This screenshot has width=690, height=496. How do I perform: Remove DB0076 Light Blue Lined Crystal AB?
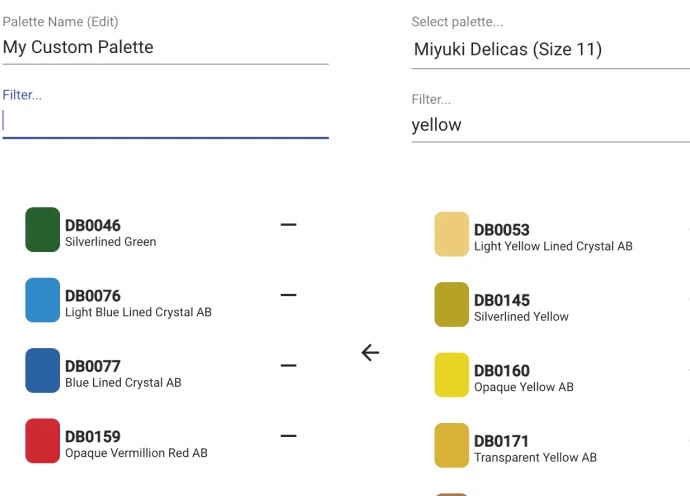288,295
